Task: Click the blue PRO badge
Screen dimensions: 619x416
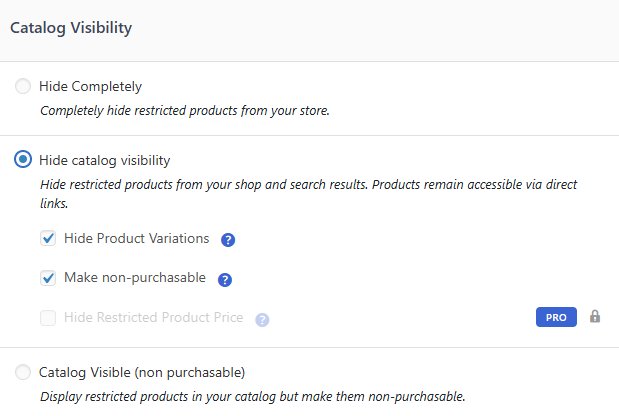Action: click(x=556, y=317)
